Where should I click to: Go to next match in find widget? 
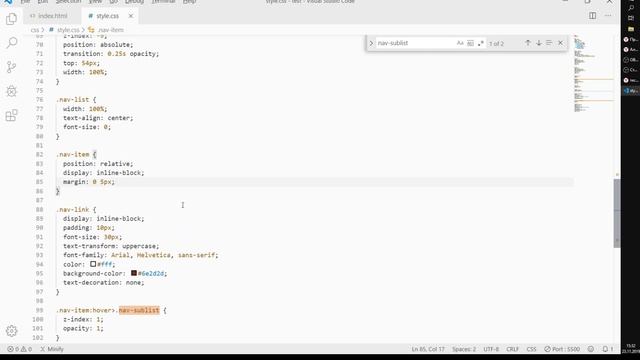539,43
